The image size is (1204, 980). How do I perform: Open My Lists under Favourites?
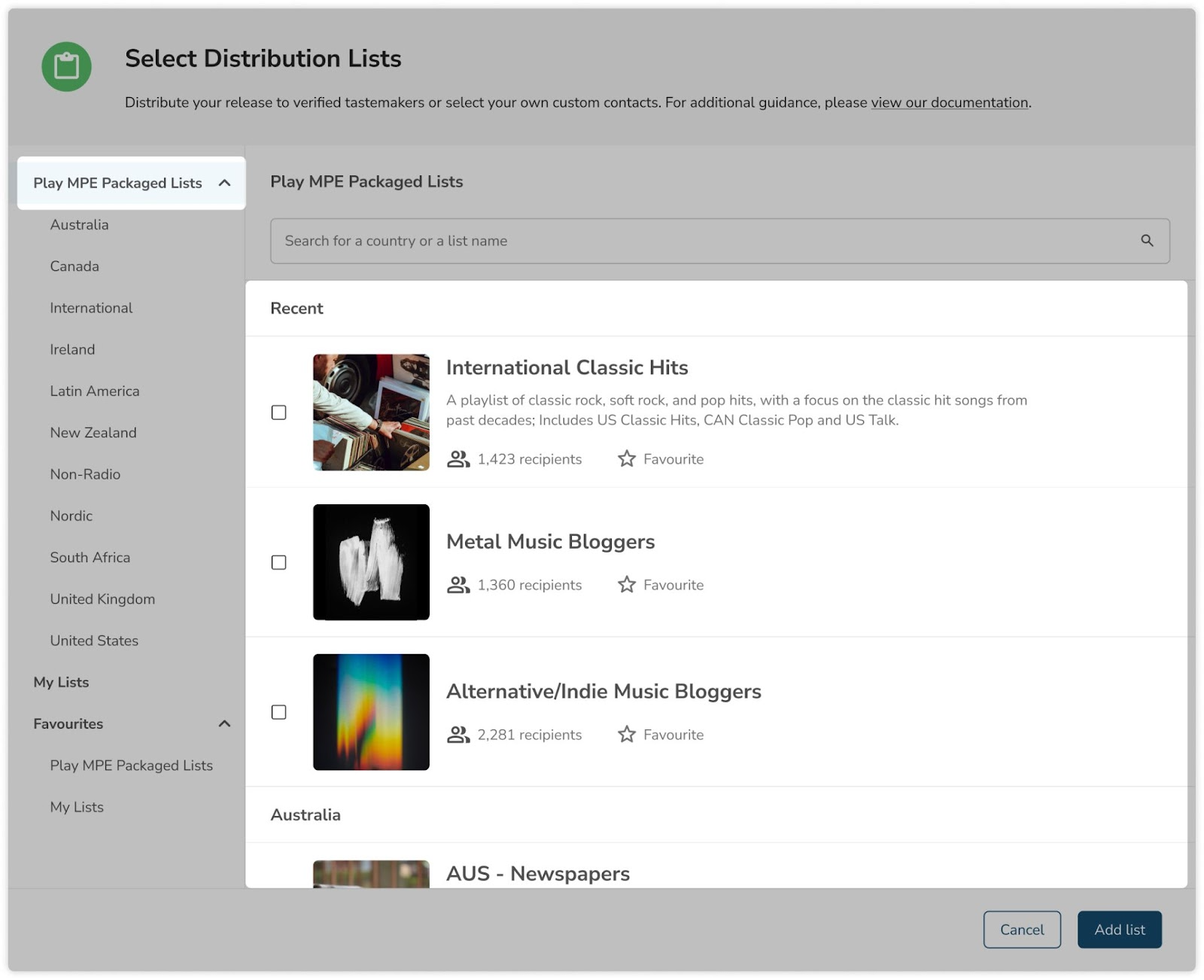77,807
